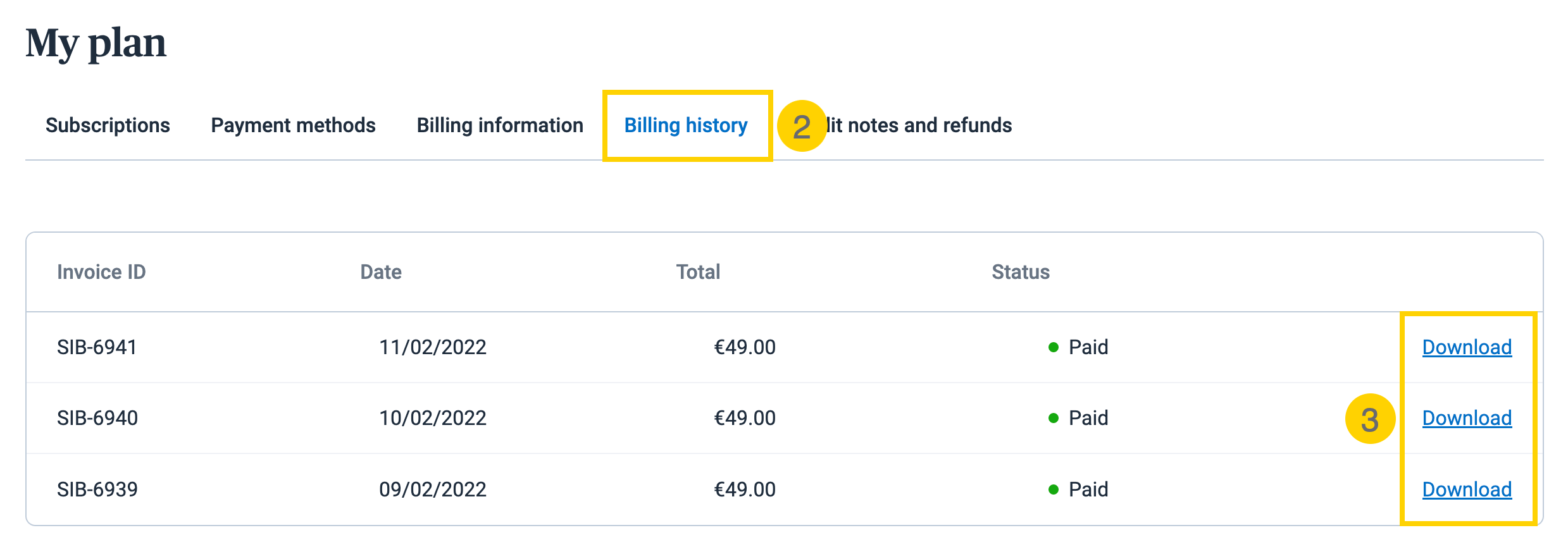Select the Billing history tab
The image size is (1568, 554).
coord(686,125)
